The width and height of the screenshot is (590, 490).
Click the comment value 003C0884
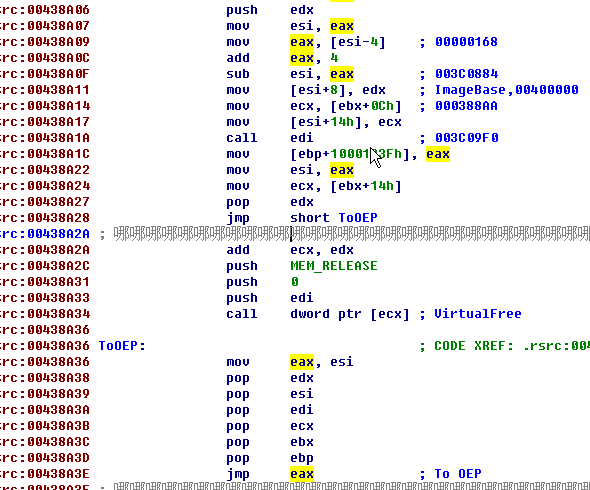coord(466,74)
